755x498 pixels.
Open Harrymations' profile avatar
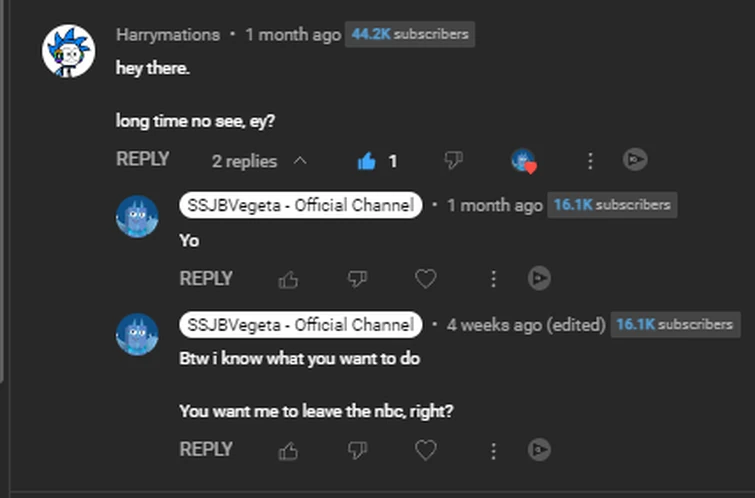pos(68,51)
